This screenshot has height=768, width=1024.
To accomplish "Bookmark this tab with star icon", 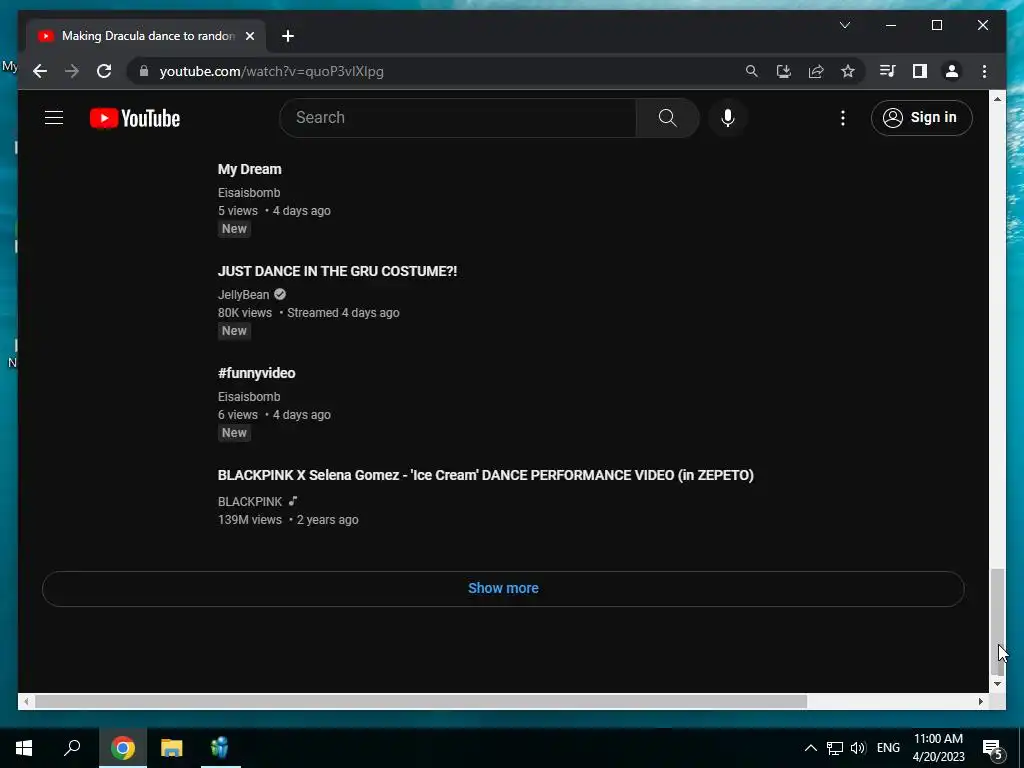I will point(848,71).
